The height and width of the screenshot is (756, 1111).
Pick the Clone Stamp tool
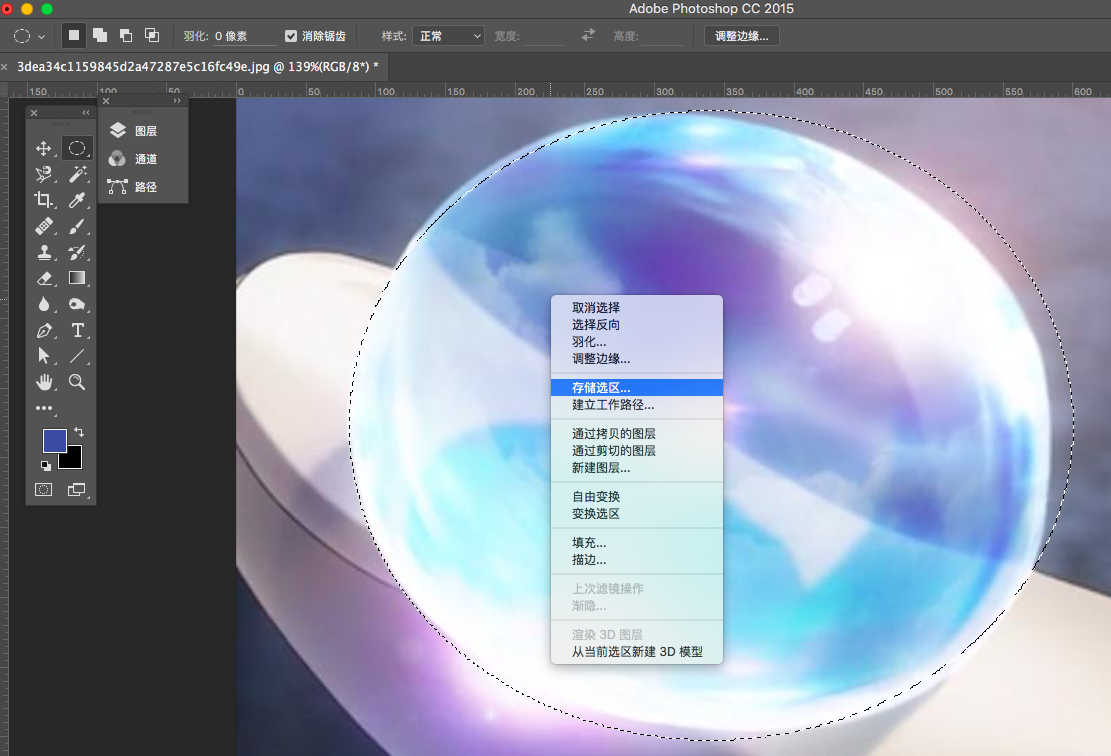click(x=44, y=251)
